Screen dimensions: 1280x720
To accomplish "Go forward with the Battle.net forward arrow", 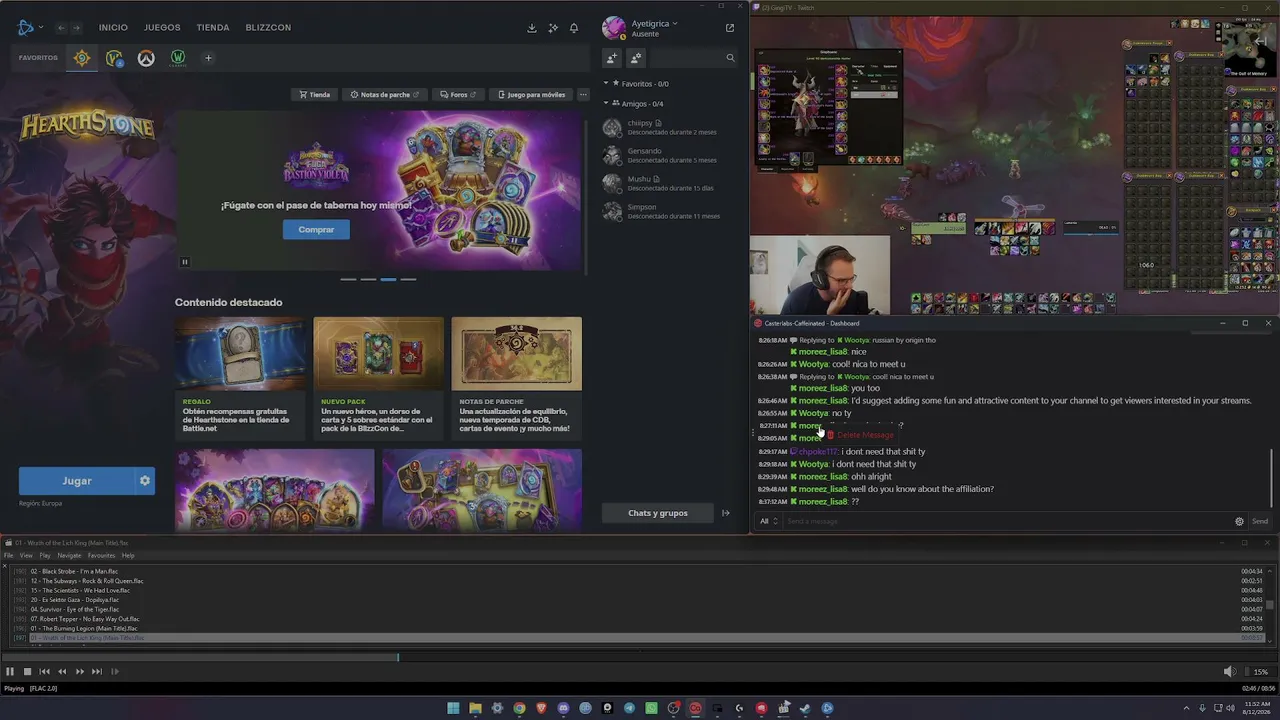I will tap(76, 28).
